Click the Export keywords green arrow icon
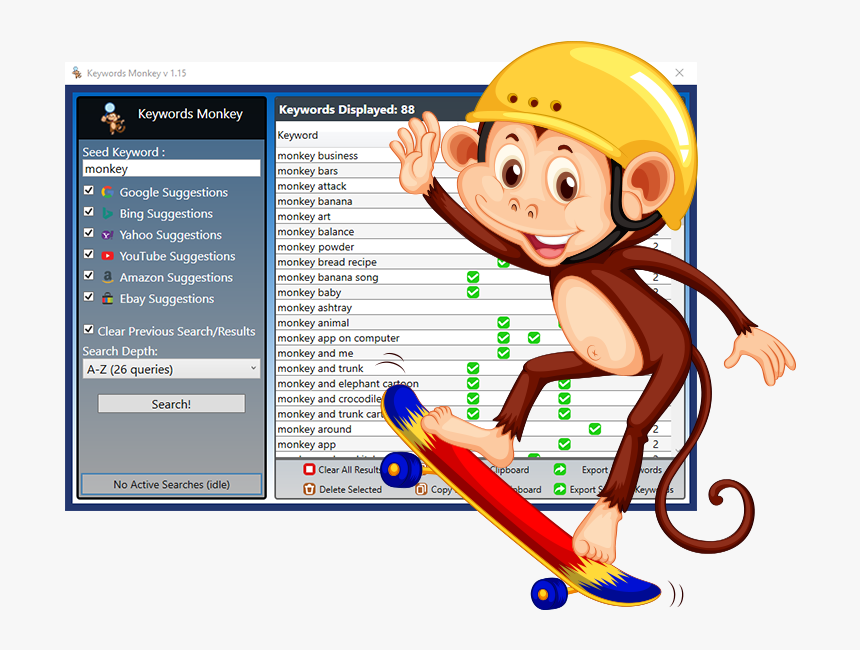The image size is (860, 650). point(560,469)
